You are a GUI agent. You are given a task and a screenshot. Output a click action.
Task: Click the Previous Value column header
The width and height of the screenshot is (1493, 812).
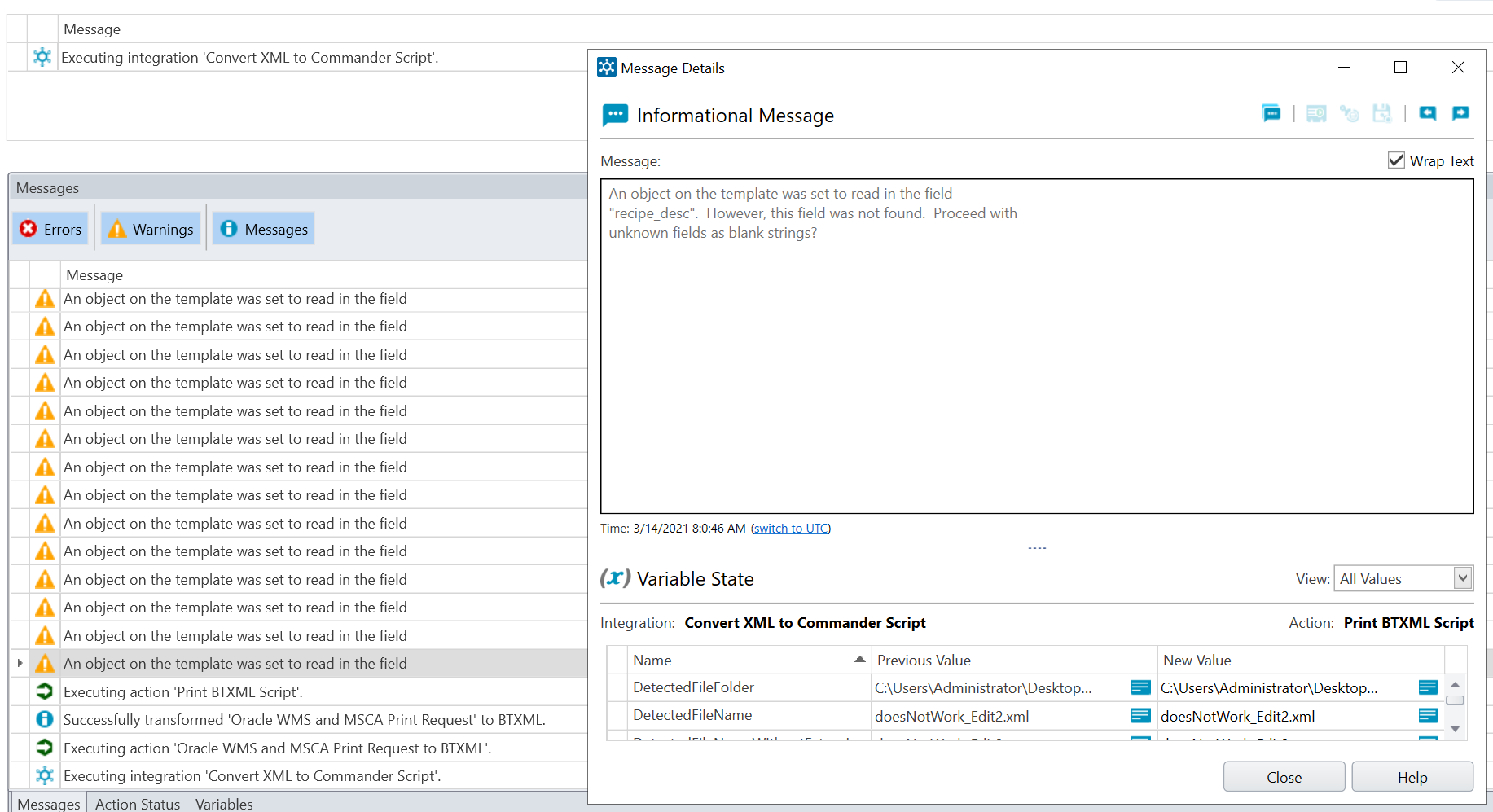pos(1014,660)
